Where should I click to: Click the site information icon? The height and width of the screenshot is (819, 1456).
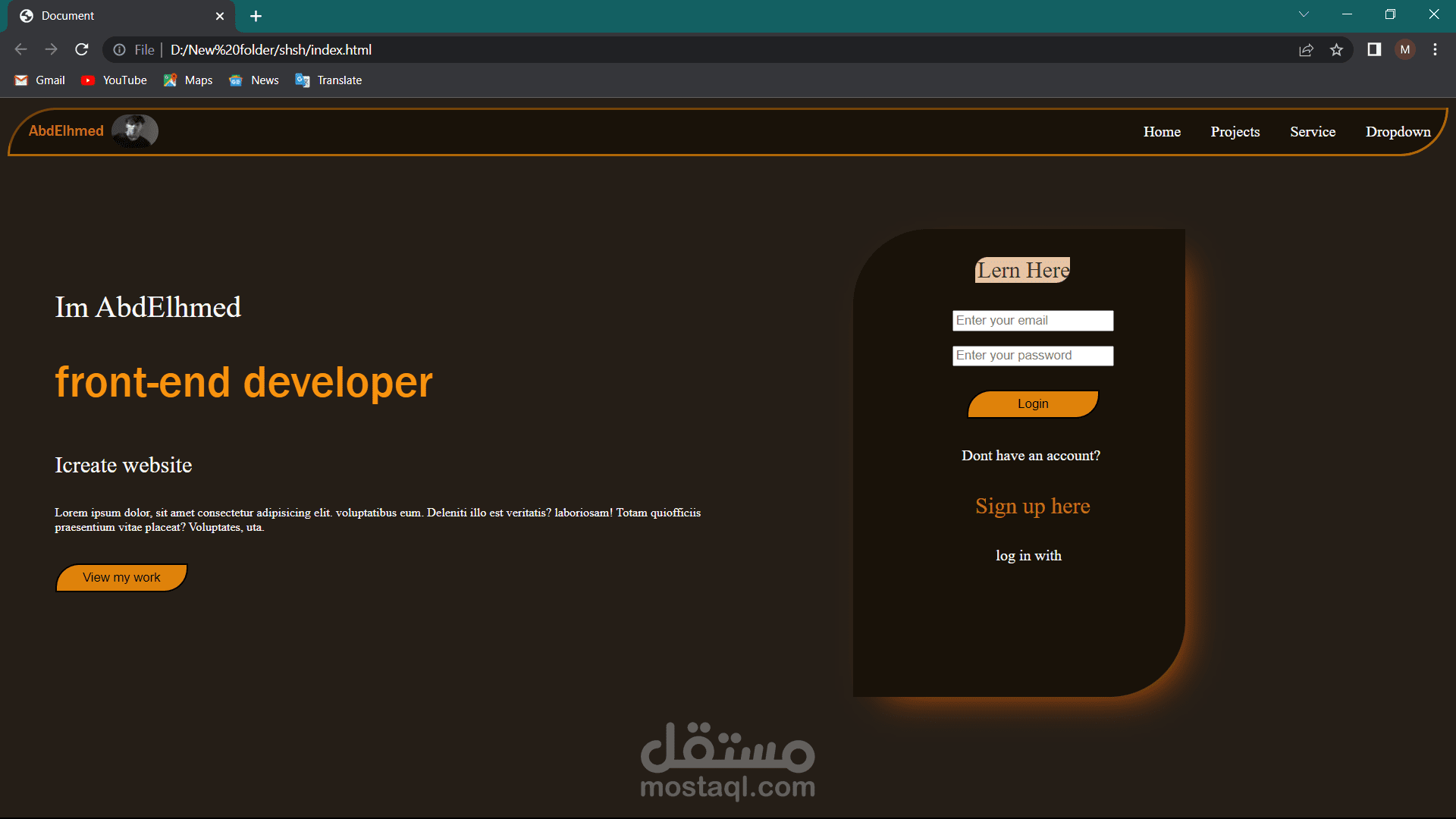click(x=120, y=50)
